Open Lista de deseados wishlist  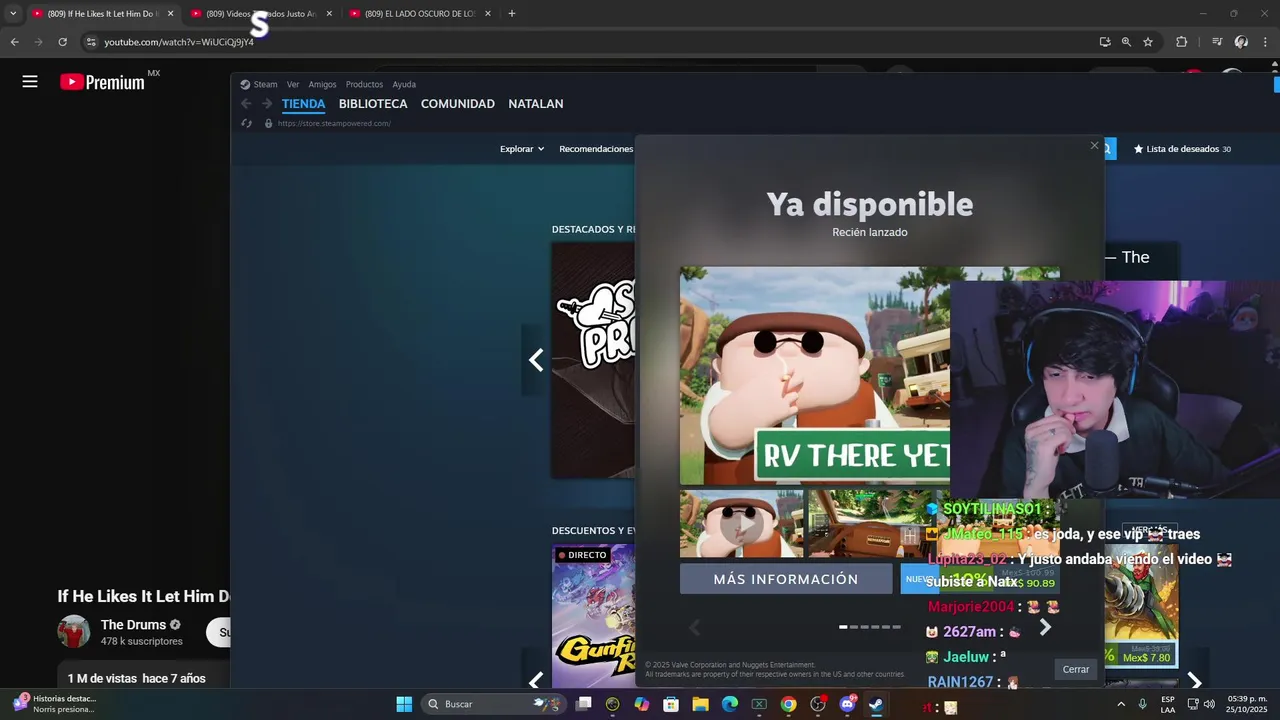click(1182, 149)
